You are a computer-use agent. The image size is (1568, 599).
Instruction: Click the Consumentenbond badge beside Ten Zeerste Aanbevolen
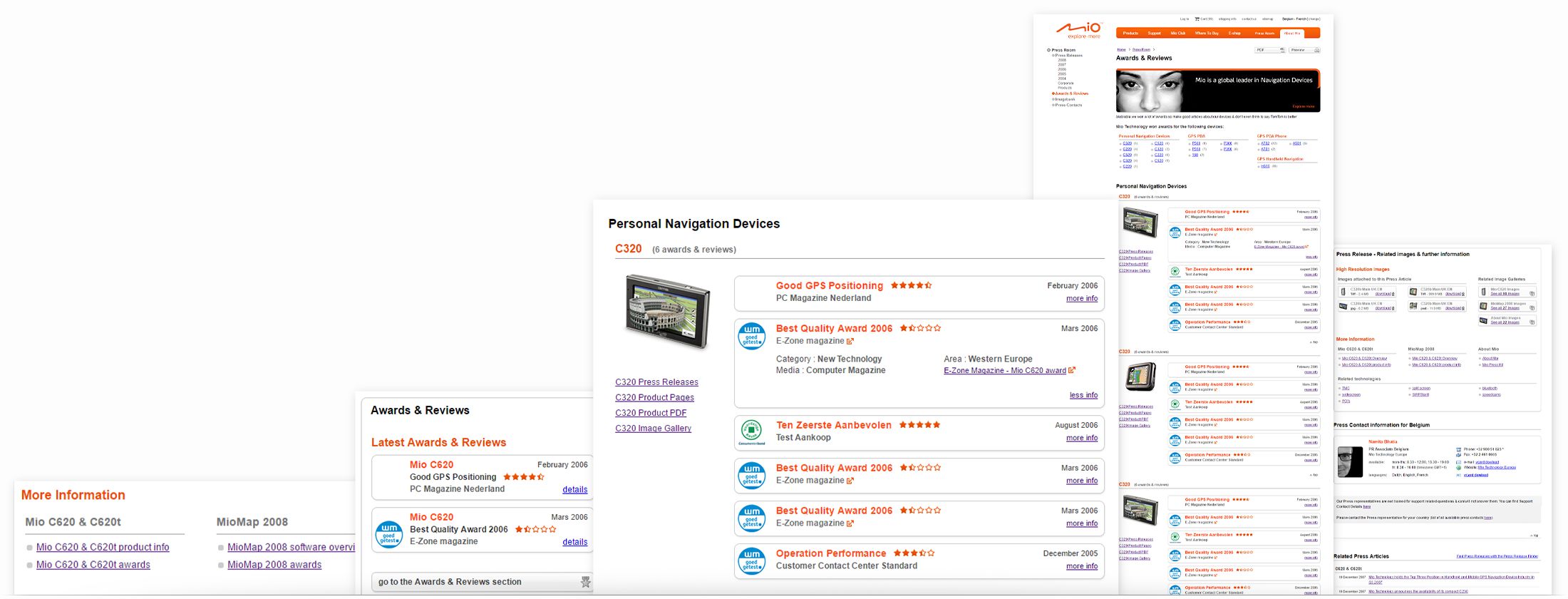[x=752, y=433]
